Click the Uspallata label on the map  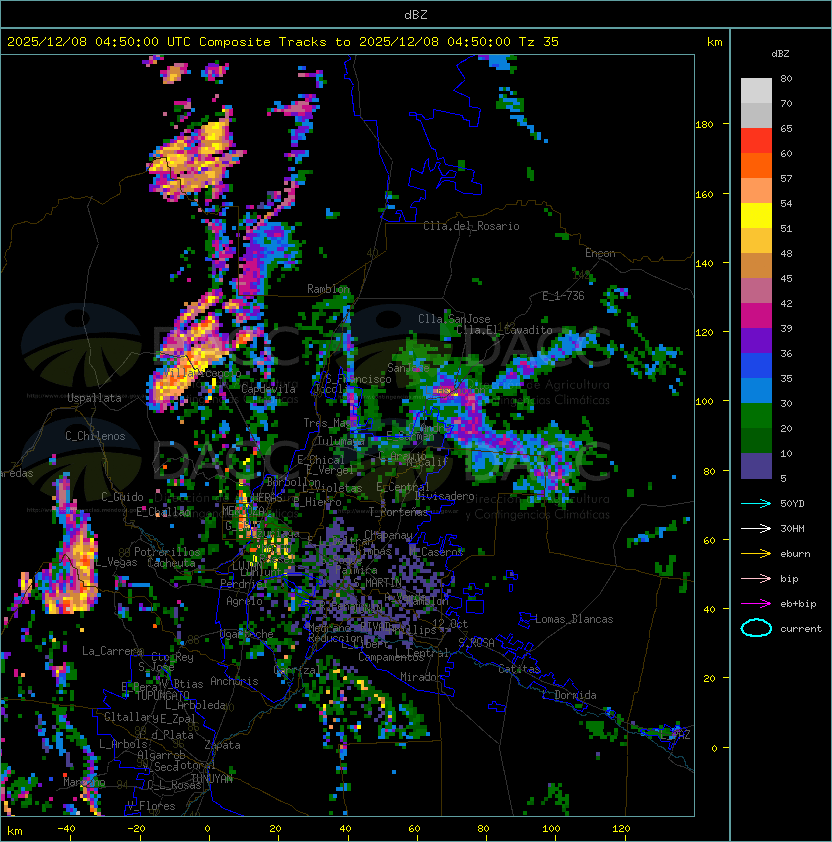(94, 398)
